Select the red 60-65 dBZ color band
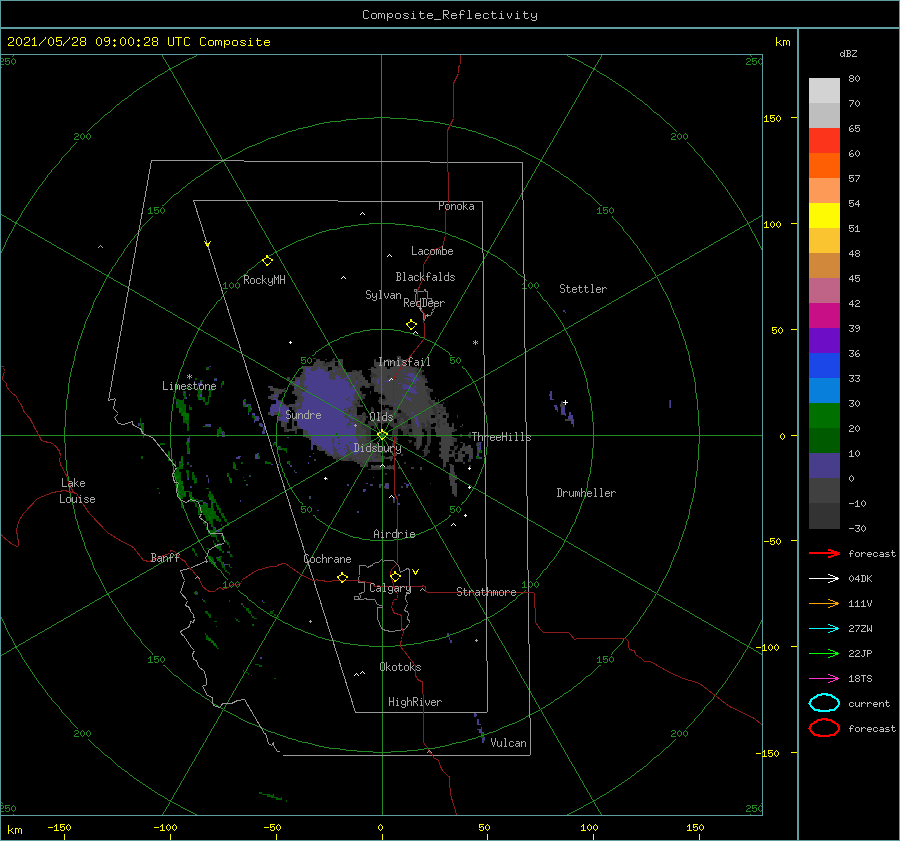This screenshot has height=841, width=900. (824, 141)
